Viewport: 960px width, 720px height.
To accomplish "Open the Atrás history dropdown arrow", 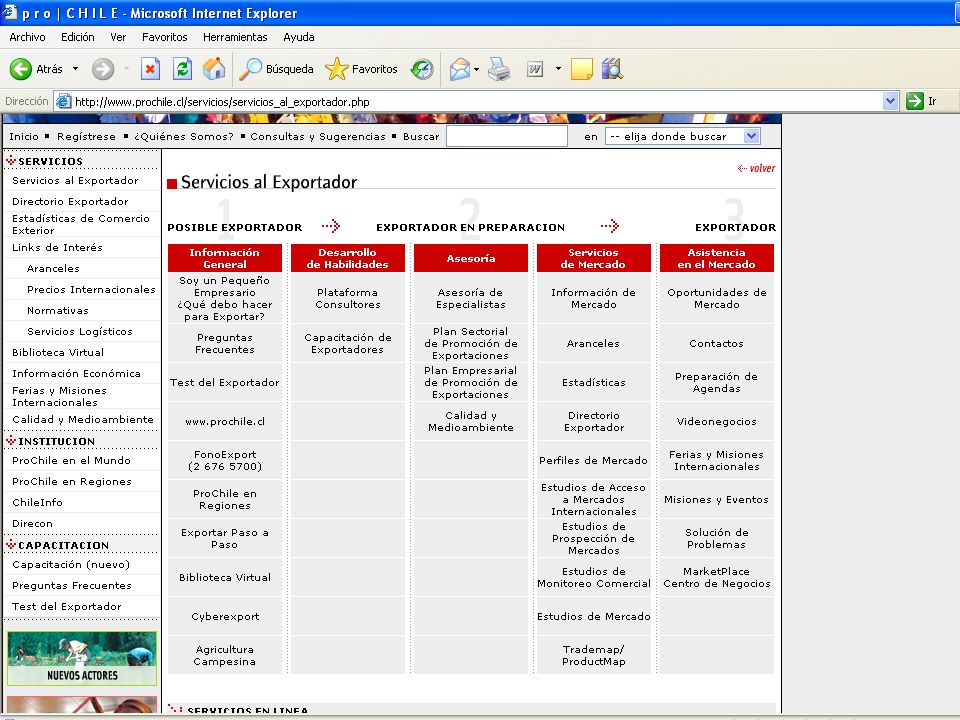I will pos(75,69).
